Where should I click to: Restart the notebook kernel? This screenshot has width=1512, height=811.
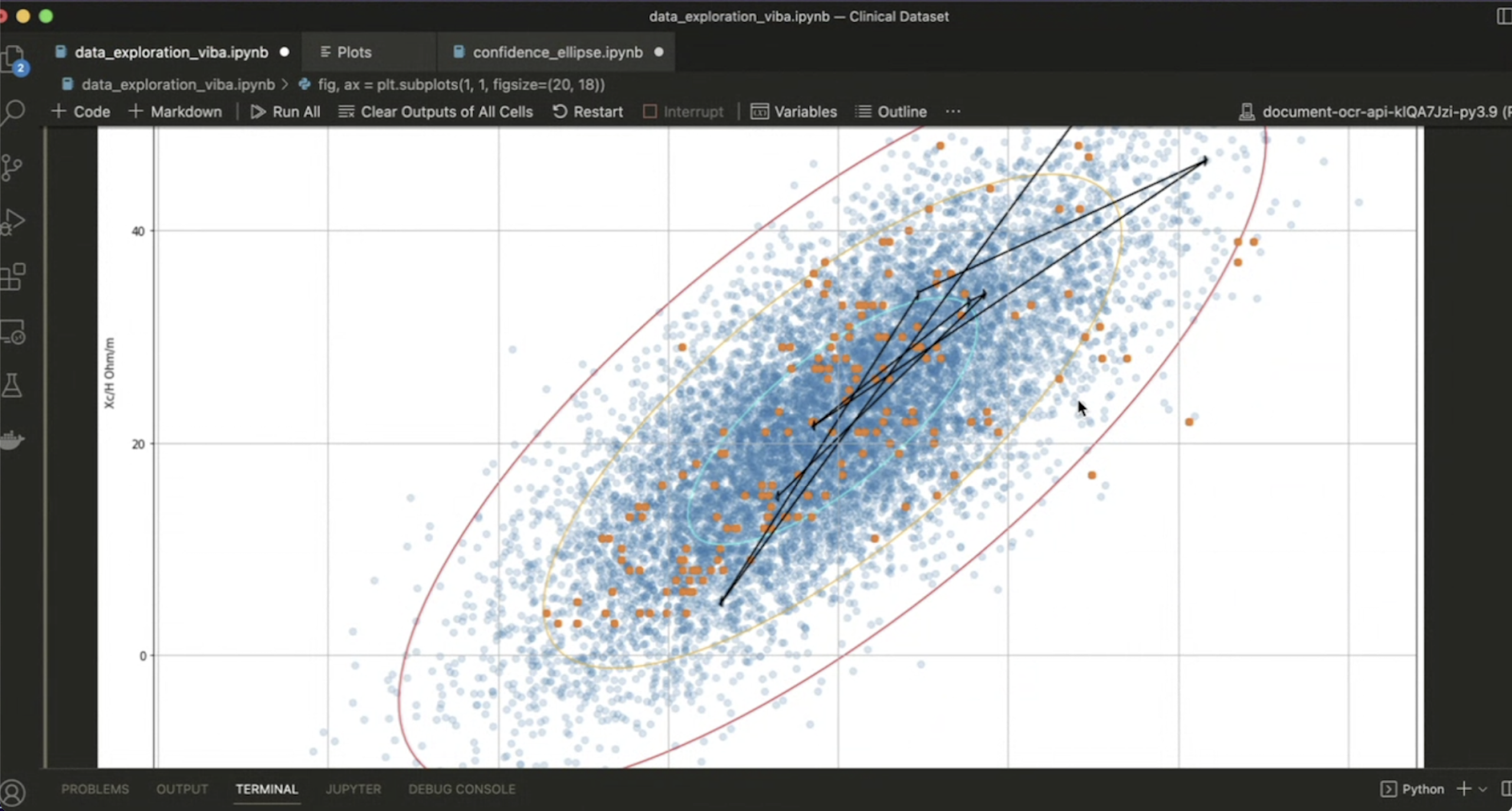click(588, 112)
